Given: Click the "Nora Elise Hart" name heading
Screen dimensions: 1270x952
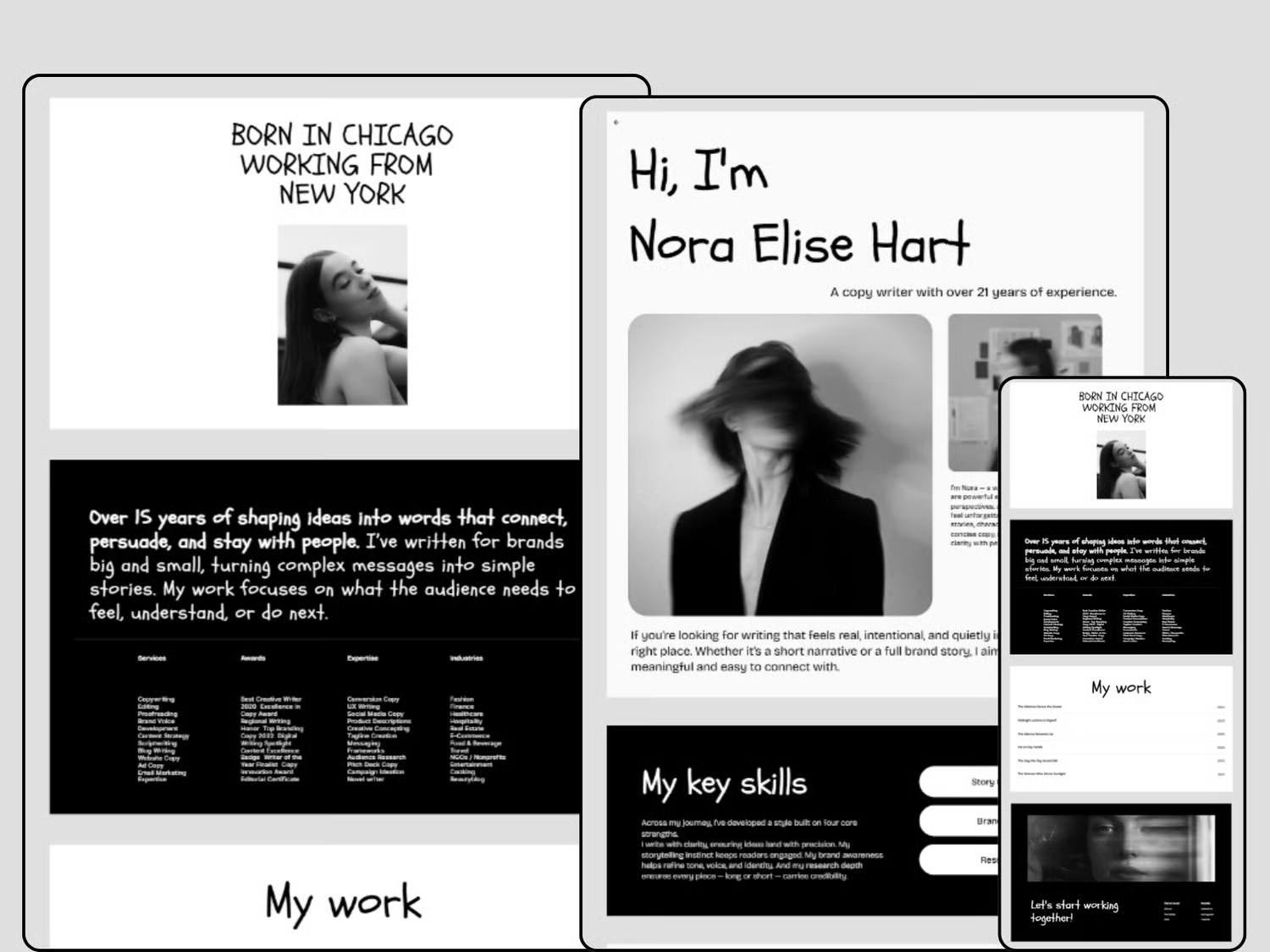Looking at the screenshot, I should (798, 243).
